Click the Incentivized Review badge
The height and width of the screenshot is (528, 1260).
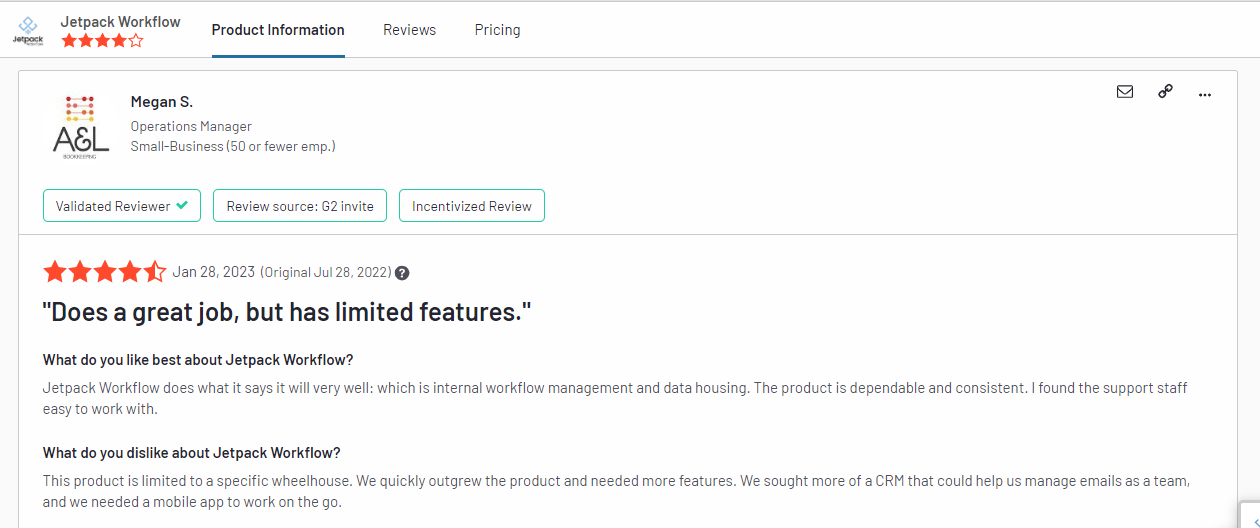click(472, 206)
